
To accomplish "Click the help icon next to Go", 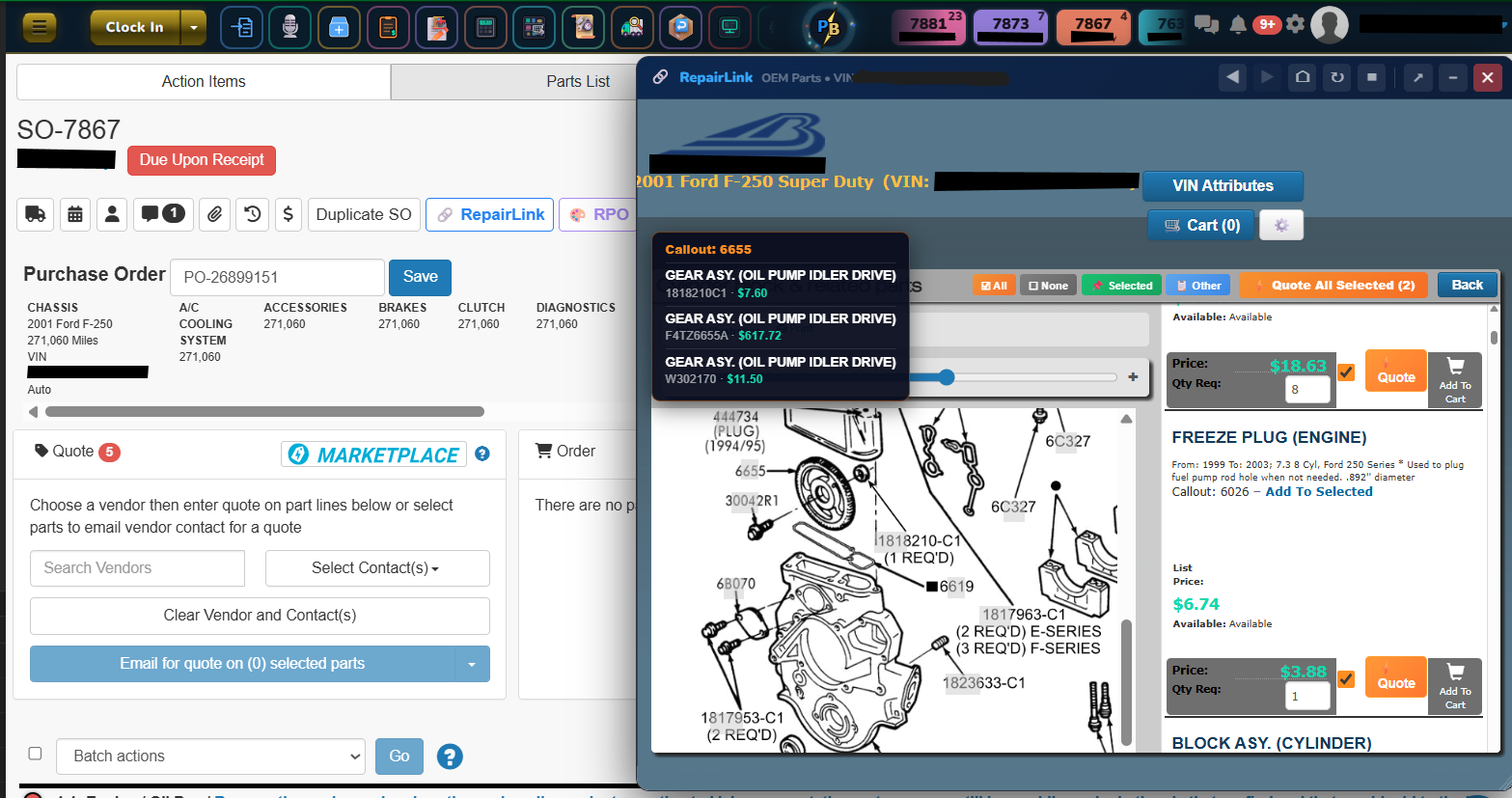I will pos(450,757).
